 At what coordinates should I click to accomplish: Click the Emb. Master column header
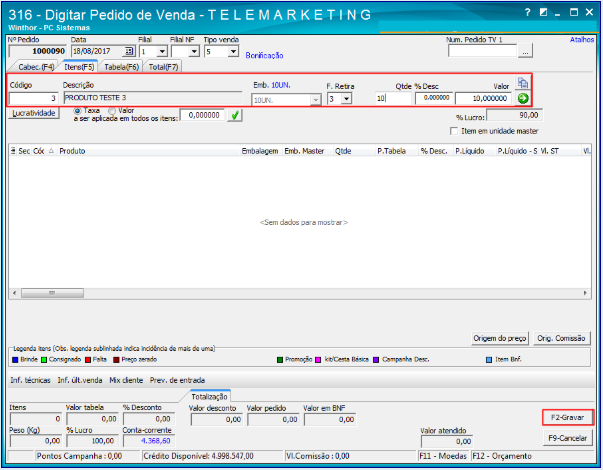point(308,151)
